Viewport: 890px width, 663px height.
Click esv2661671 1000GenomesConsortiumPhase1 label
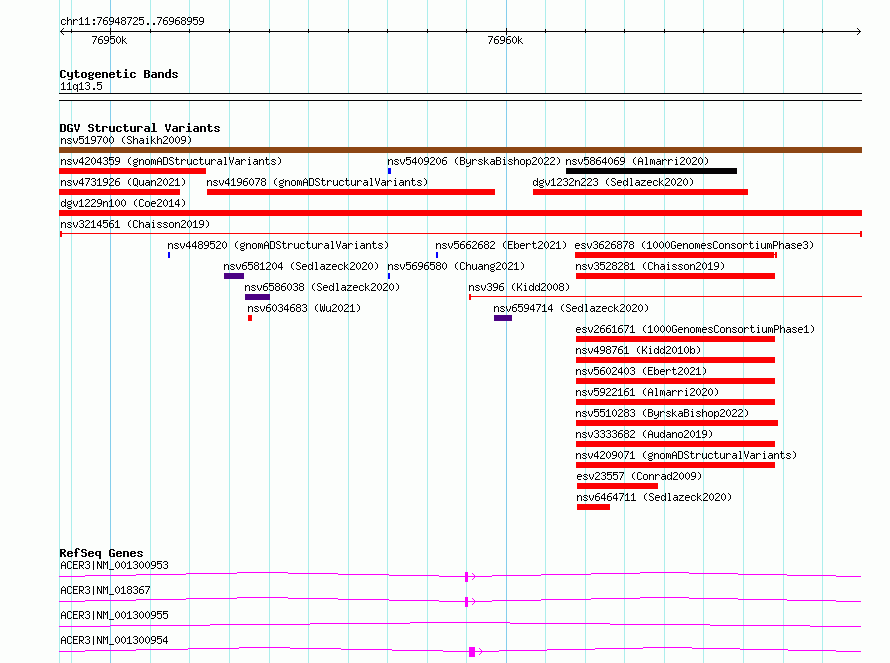(695, 329)
